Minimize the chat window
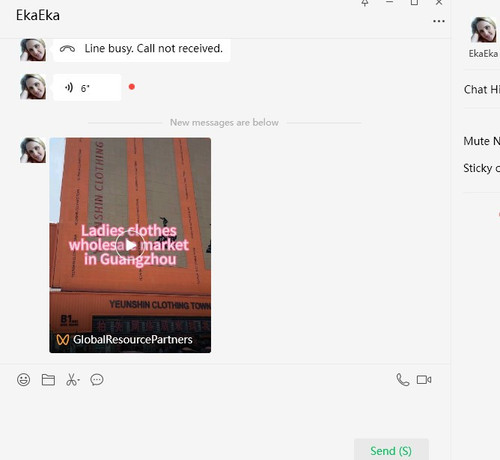This screenshot has width=500, height=460. pos(389,3)
